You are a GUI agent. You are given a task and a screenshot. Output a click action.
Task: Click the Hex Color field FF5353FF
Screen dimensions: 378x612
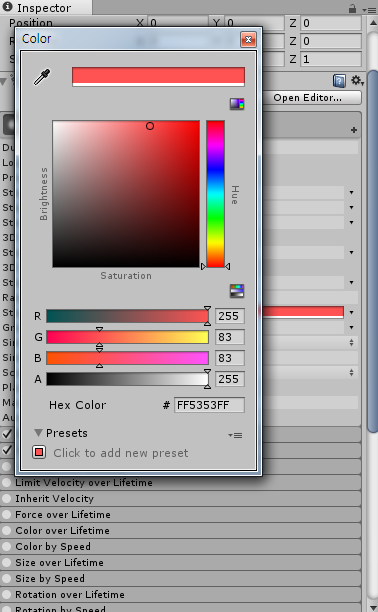coord(209,405)
